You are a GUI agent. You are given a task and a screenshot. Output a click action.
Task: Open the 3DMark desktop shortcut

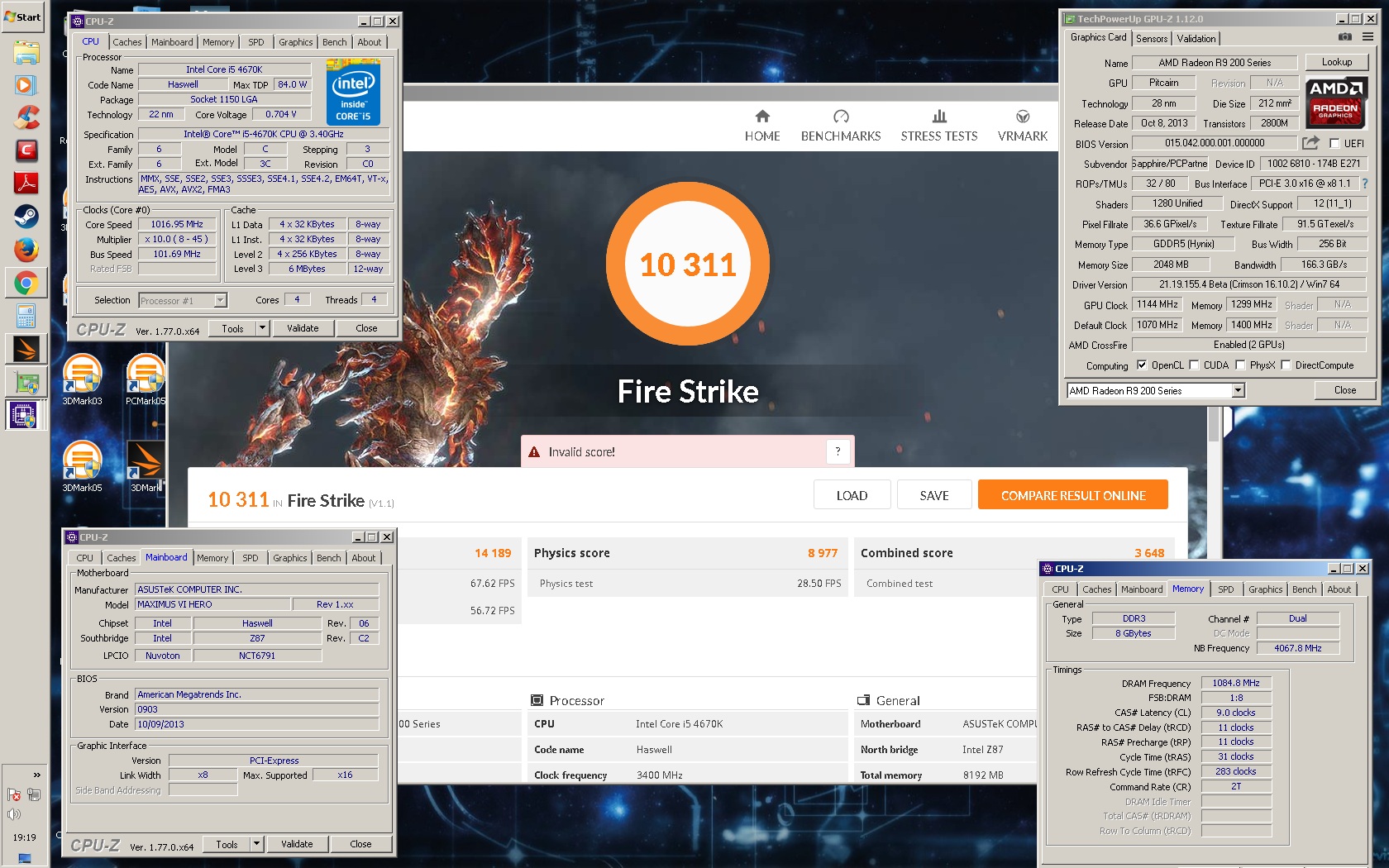[146, 467]
